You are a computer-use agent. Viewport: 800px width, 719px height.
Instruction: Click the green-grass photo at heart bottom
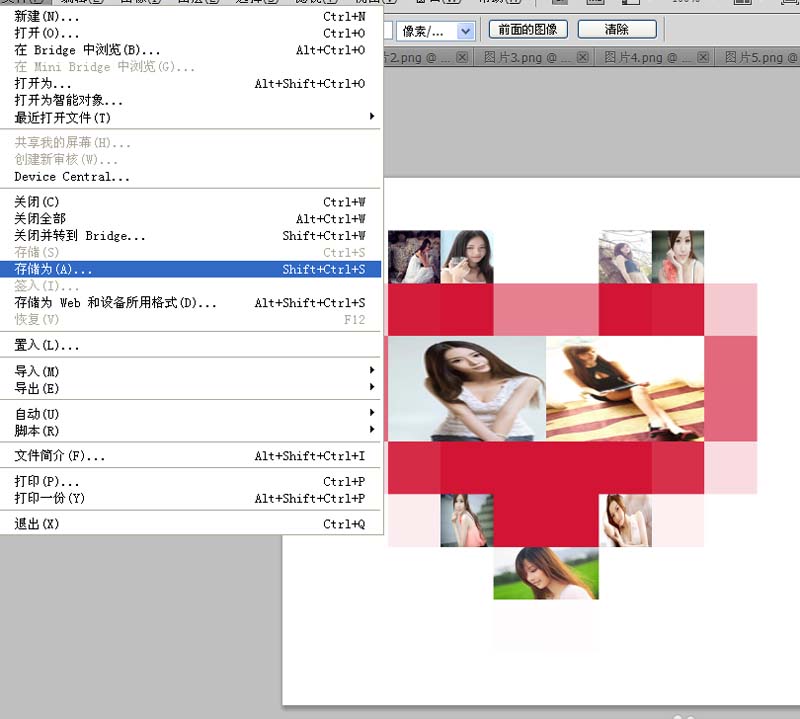545,572
